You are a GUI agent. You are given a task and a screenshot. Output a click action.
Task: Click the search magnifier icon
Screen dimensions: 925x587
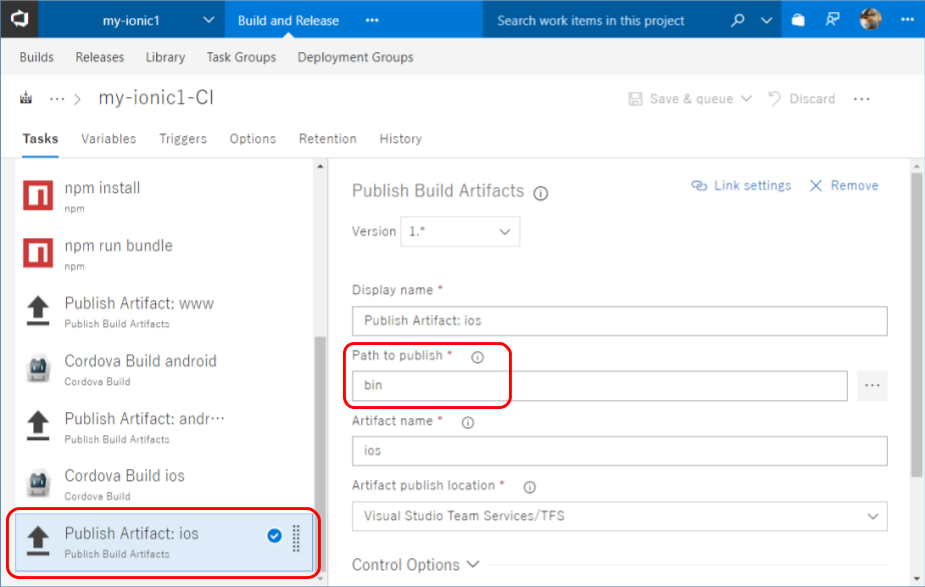tap(737, 21)
